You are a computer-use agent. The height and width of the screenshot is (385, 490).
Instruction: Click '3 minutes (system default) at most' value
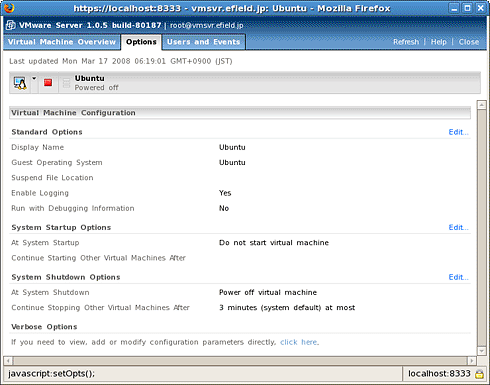pos(287,308)
